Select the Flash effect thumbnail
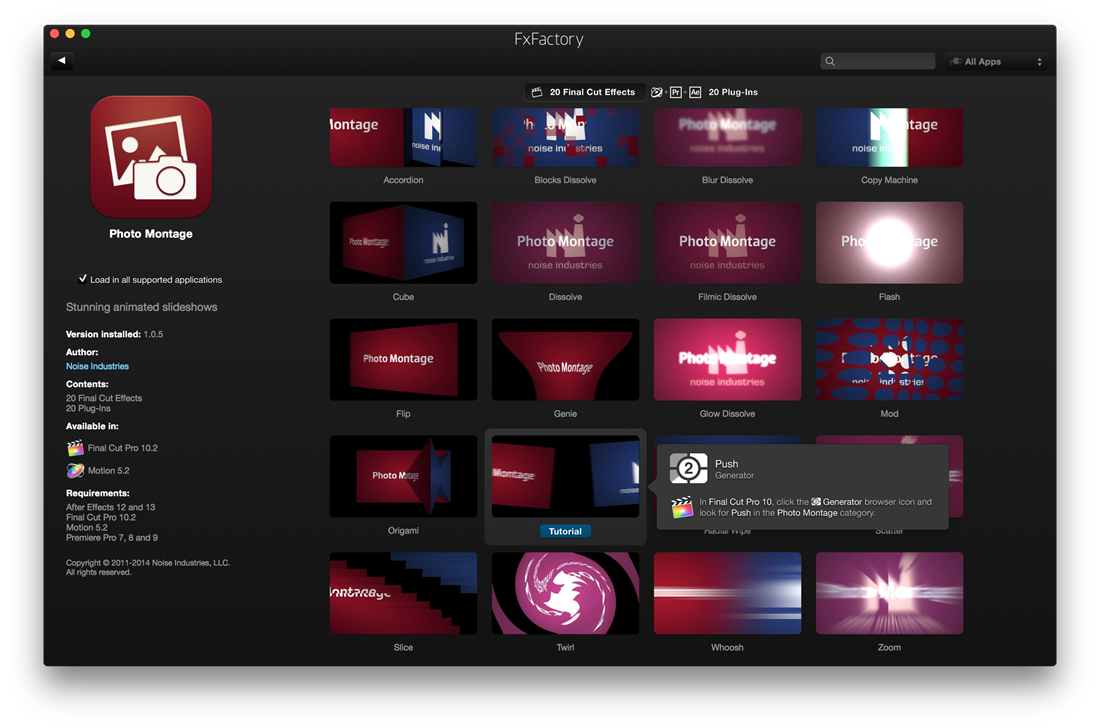The image size is (1100, 728). tap(890, 243)
